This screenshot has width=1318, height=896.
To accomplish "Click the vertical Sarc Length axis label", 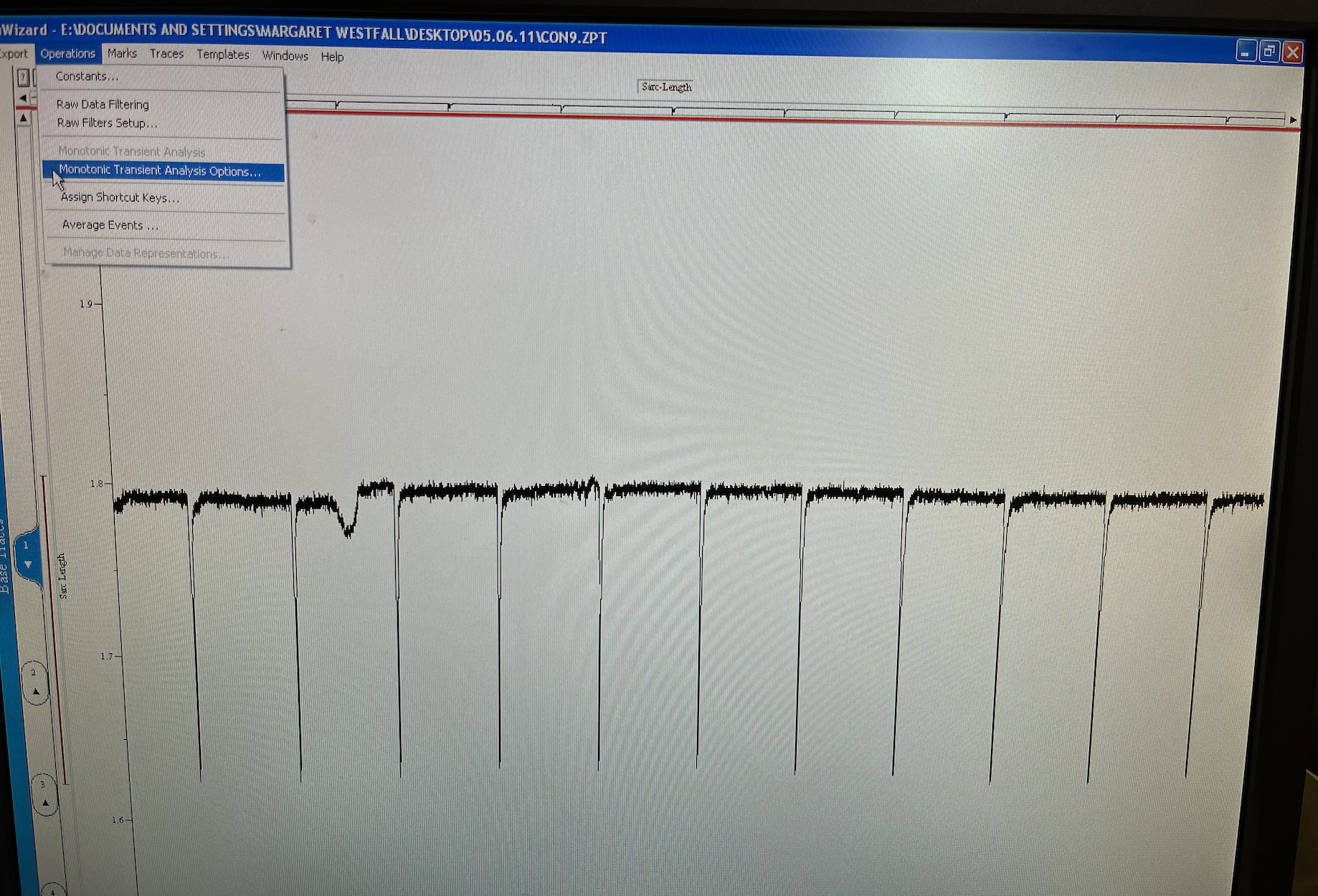I will tap(62, 576).
